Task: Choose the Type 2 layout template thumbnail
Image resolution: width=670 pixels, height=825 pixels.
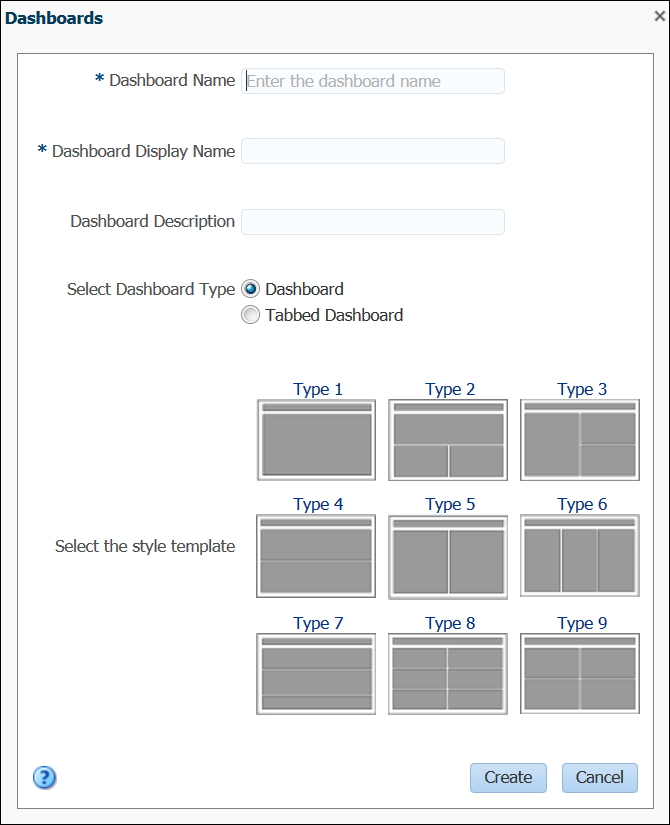Action: point(448,440)
